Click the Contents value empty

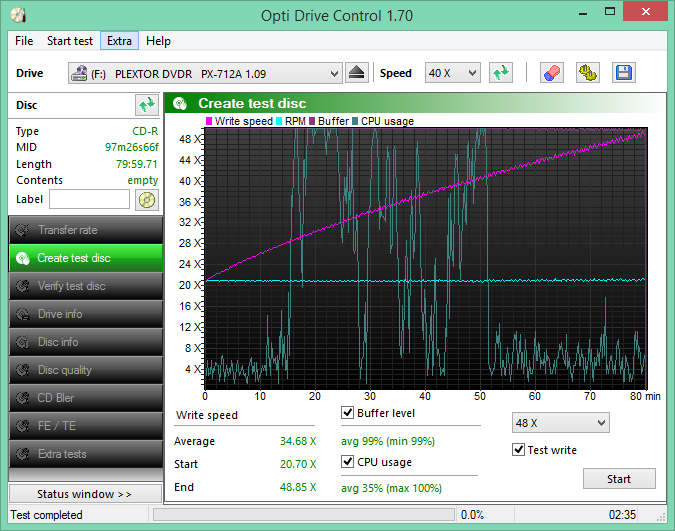[142, 180]
